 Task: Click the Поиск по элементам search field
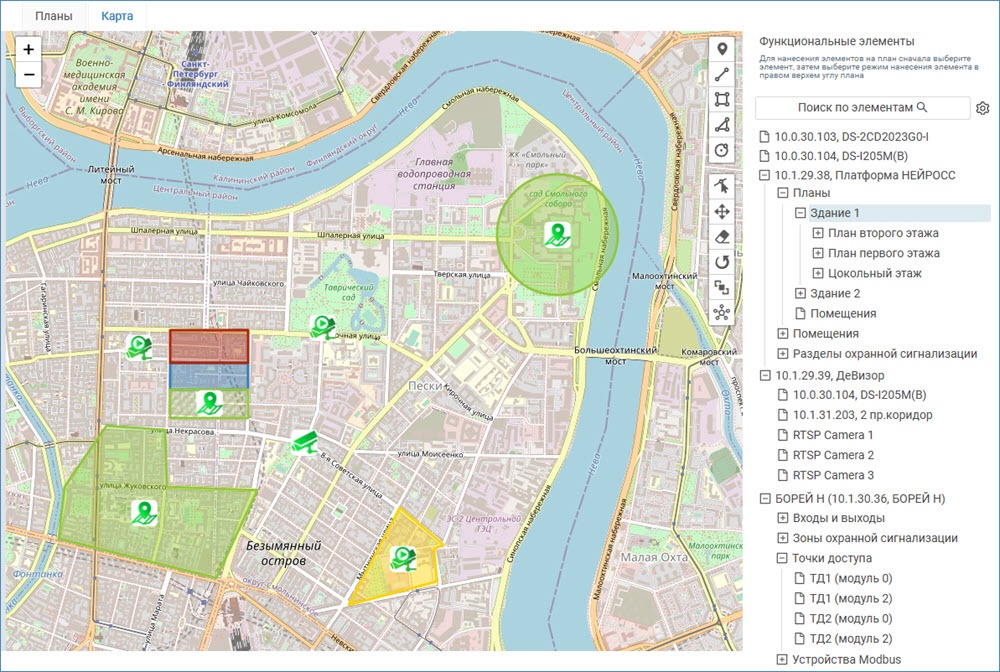coord(862,107)
